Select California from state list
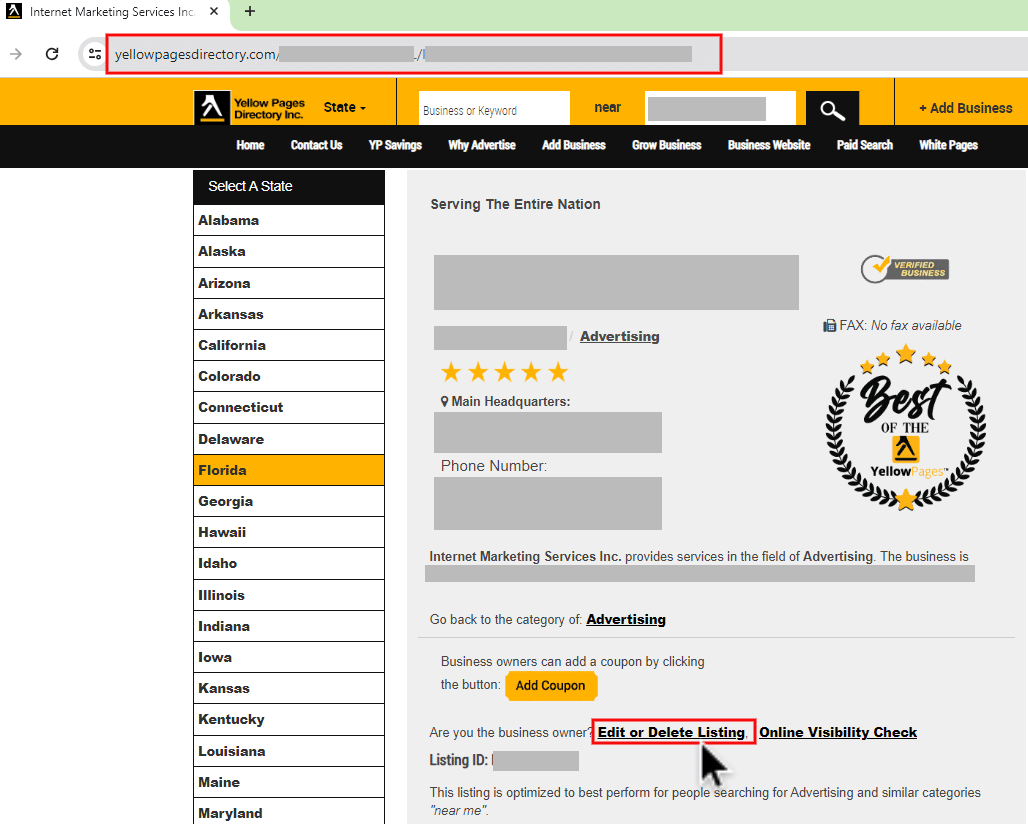 point(289,345)
